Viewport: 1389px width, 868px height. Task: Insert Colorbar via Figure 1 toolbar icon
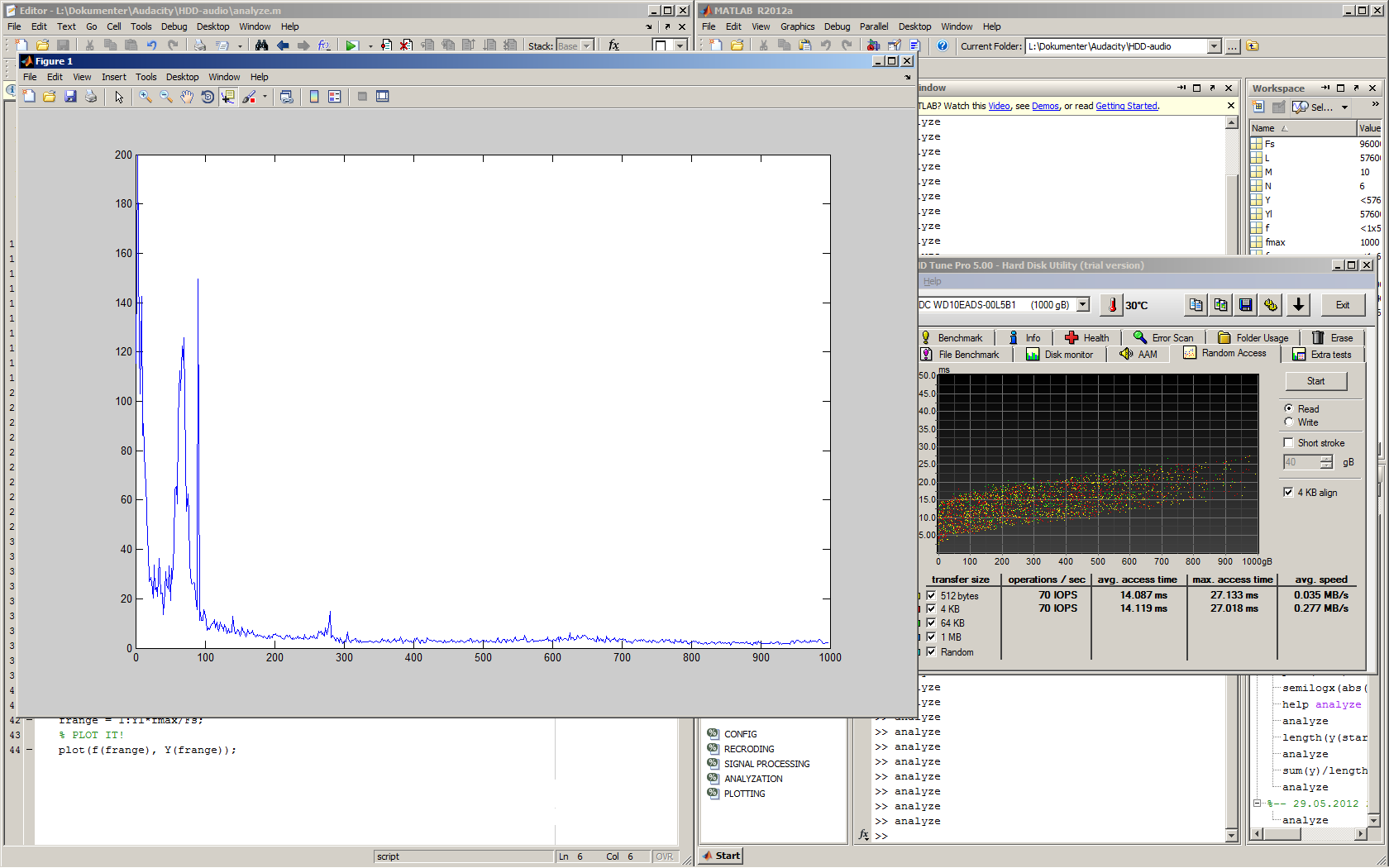coord(314,97)
